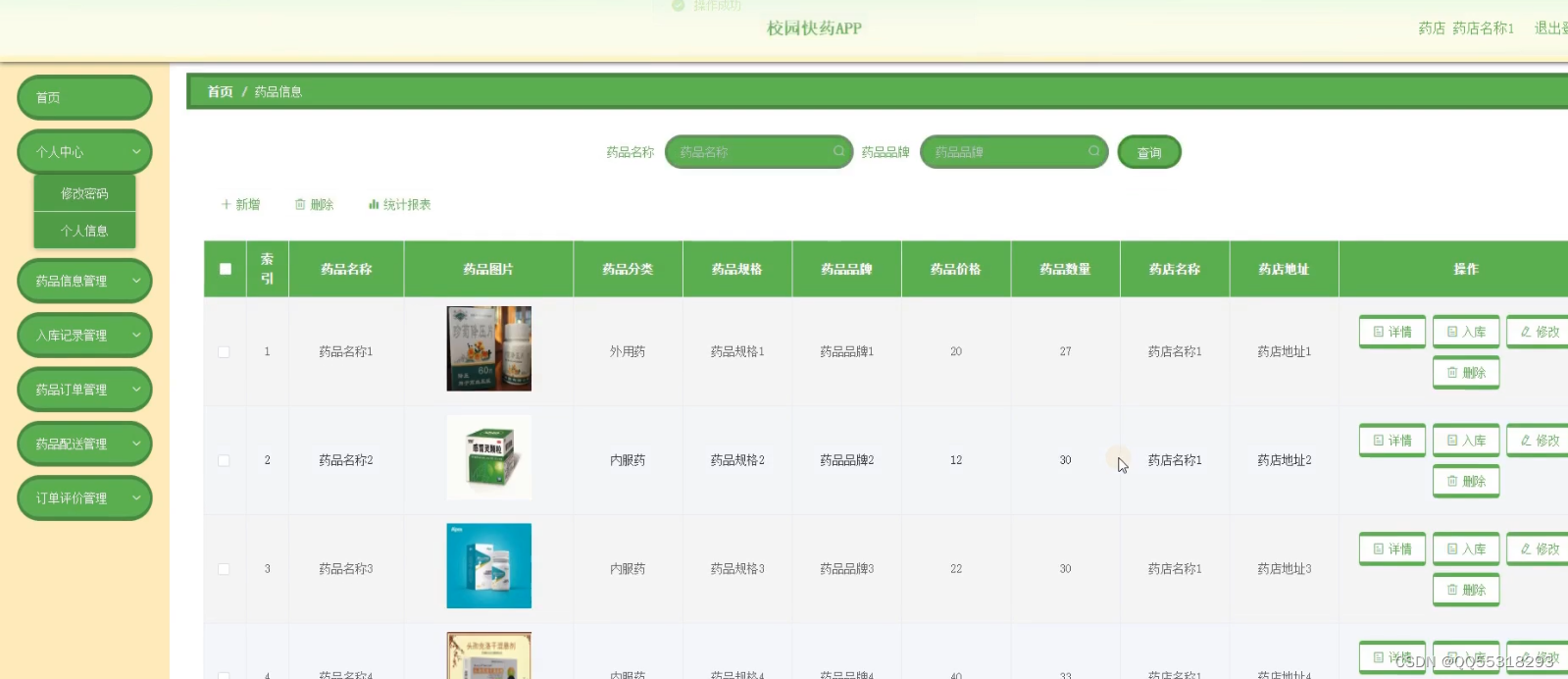Click 删除 trash icon for 药品名称2
Screen dimensions: 1568x679
1452,482
